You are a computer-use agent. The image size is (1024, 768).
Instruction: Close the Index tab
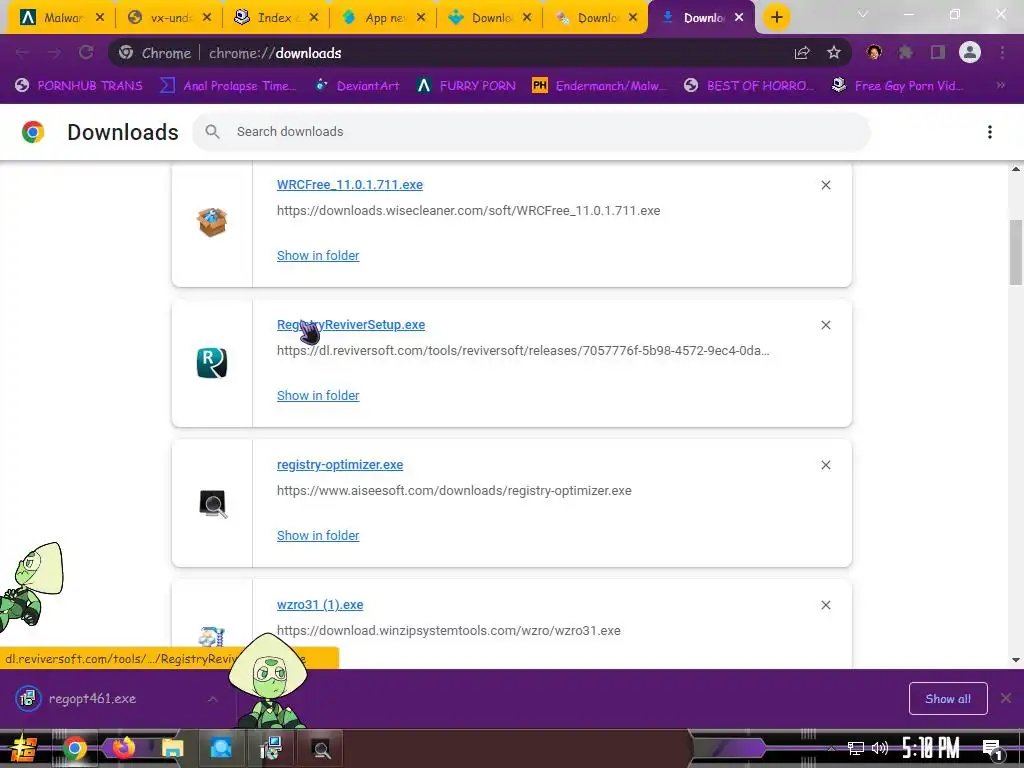point(314,18)
